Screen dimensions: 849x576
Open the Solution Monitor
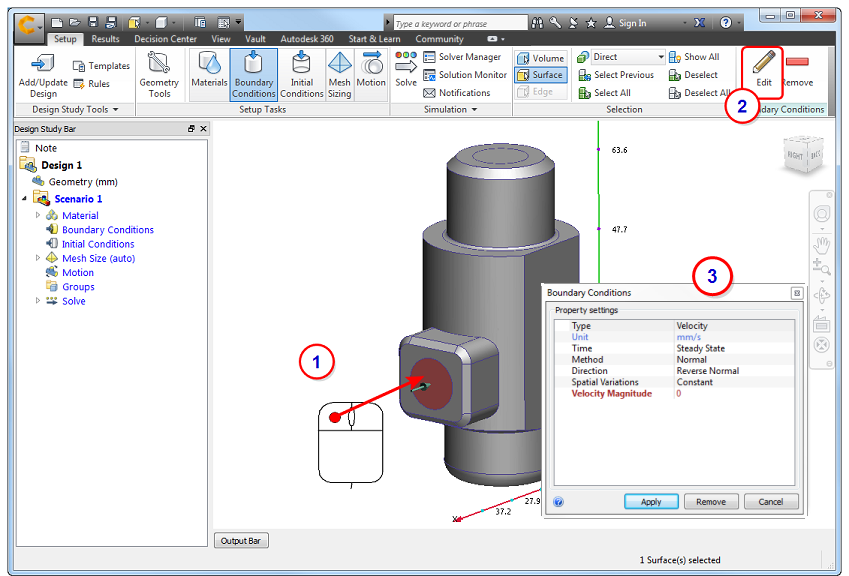467,74
